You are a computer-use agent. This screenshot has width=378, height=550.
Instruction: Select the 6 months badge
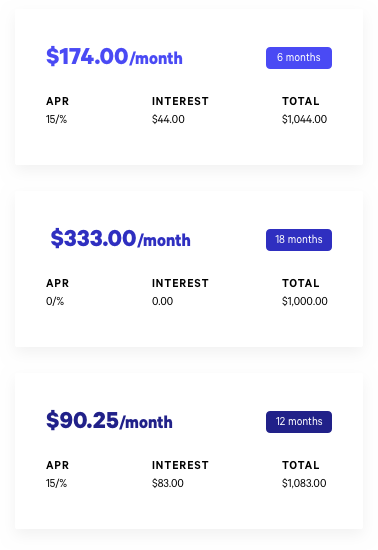(299, 58)
